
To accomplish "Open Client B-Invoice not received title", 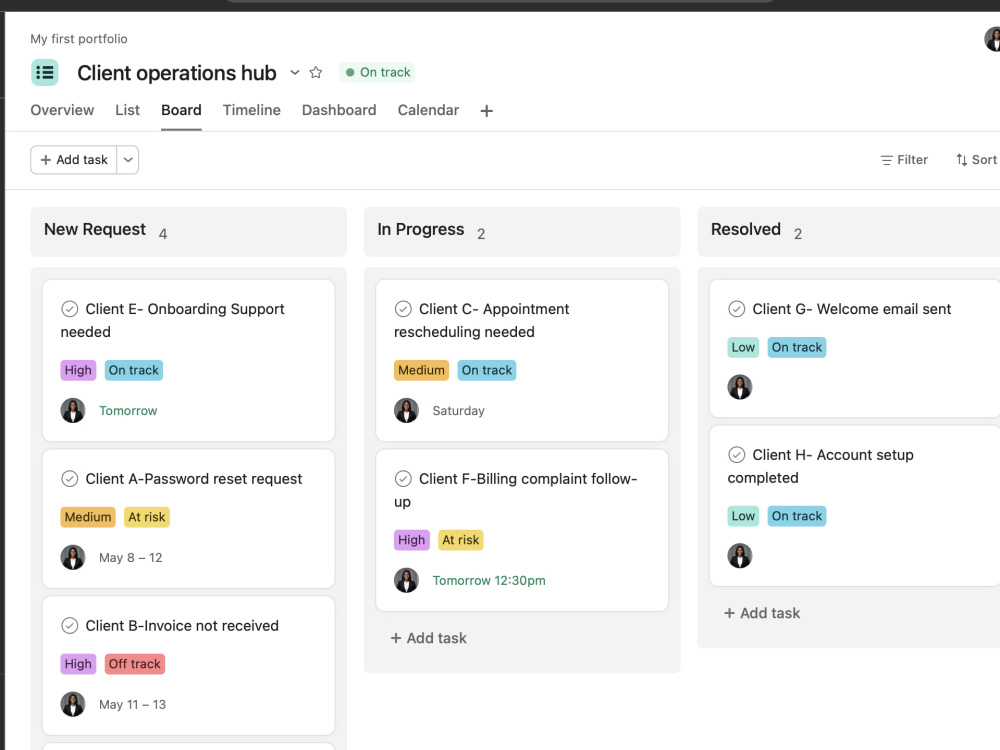I will 182,626.
